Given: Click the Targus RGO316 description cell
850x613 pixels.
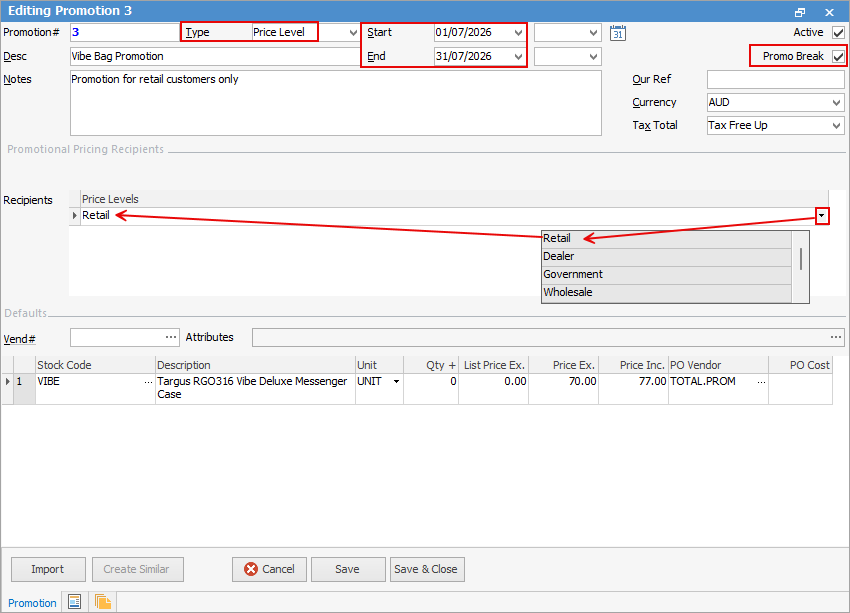Looking at the screenshot, I should tap(255, 388).
